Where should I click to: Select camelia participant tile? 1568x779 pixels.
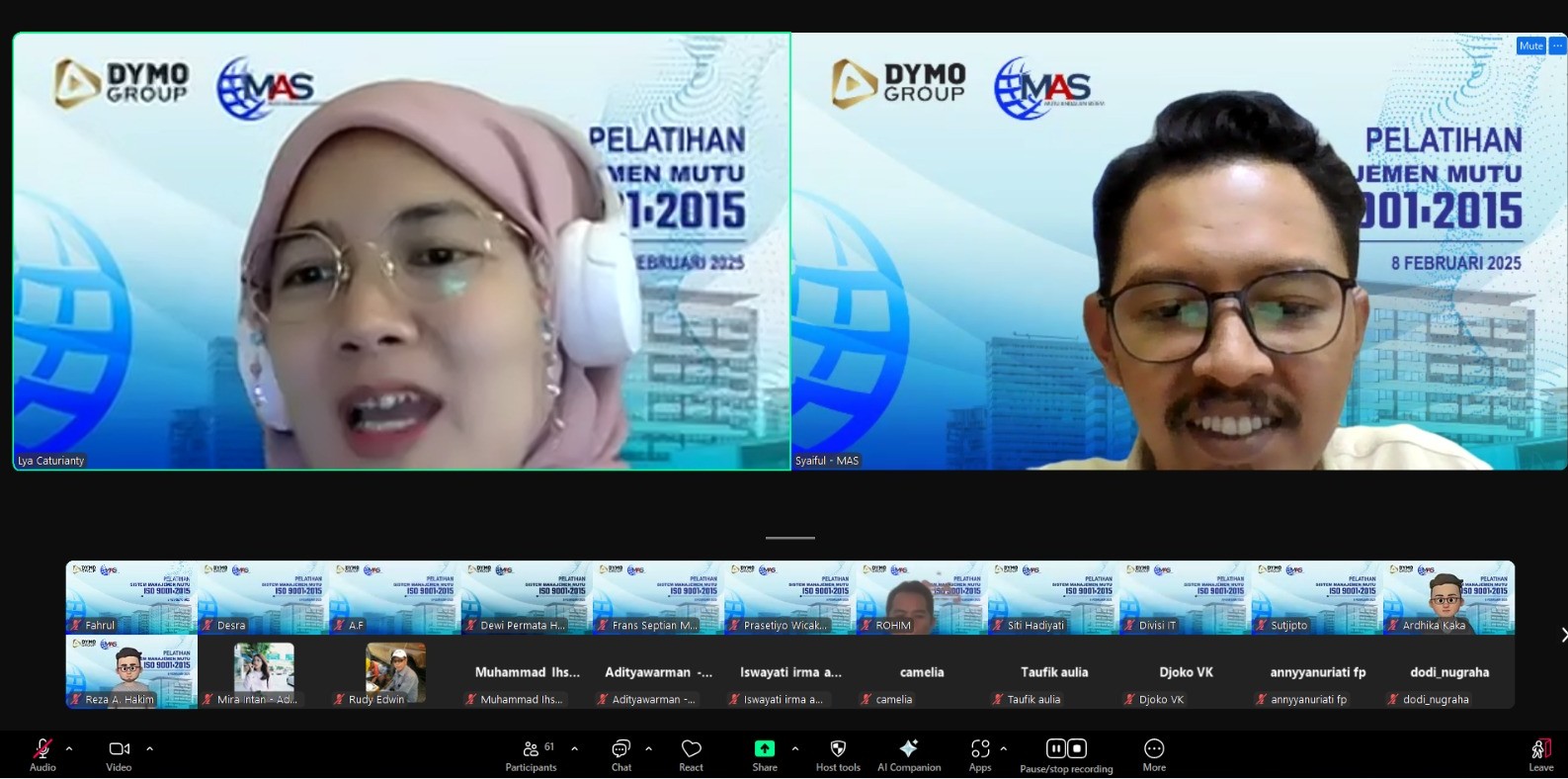922,671
